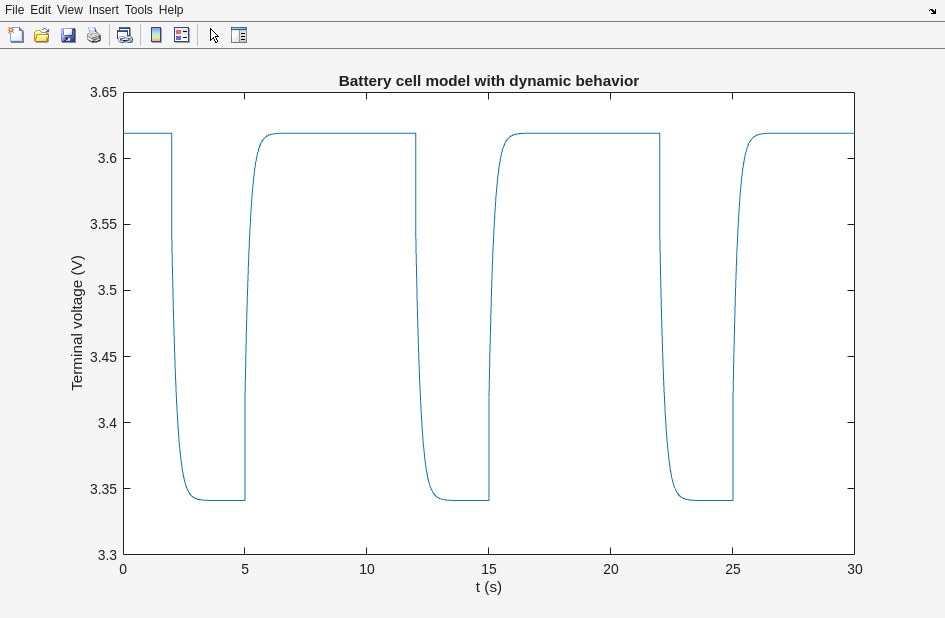Click the New Figure toolbar icon
The image size is (945, 618).
[x=16, y=35]
